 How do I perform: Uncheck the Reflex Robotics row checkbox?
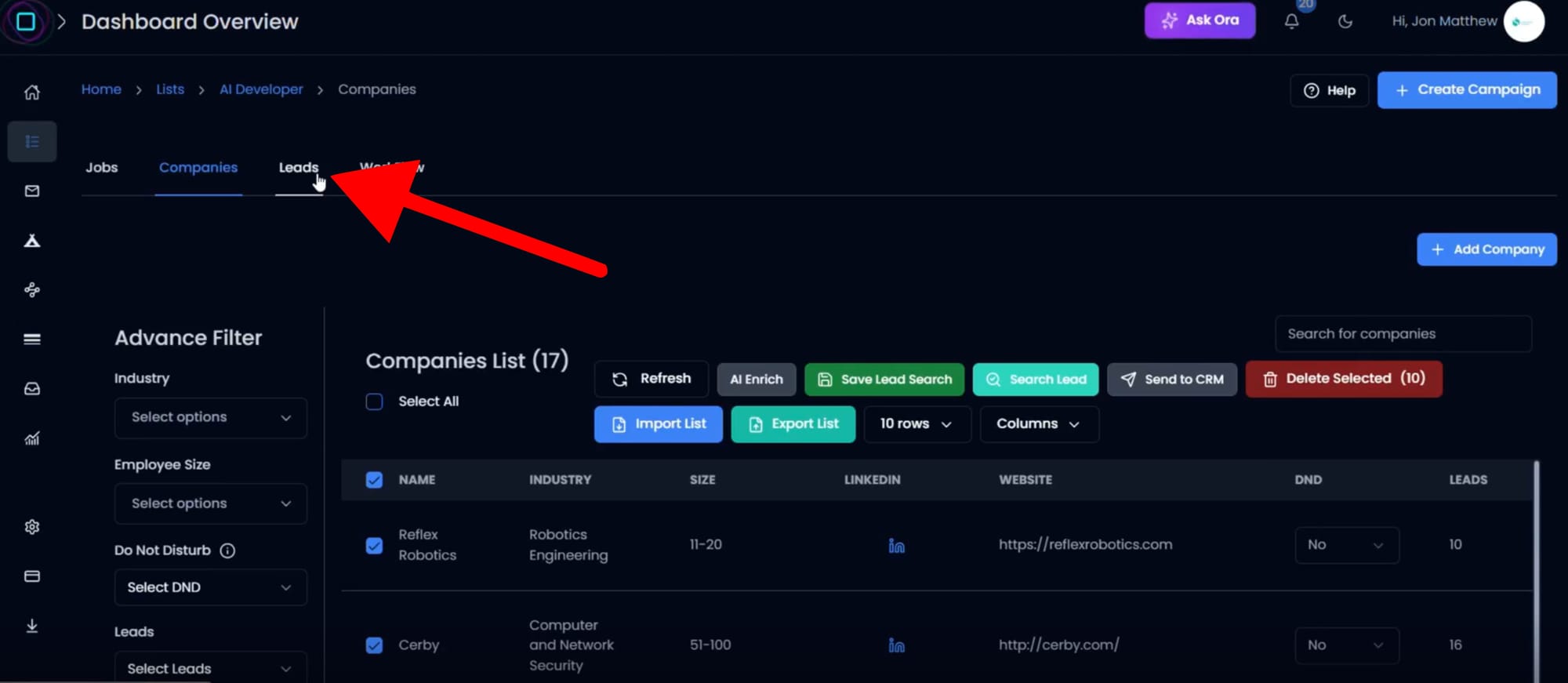click(375, 546)
